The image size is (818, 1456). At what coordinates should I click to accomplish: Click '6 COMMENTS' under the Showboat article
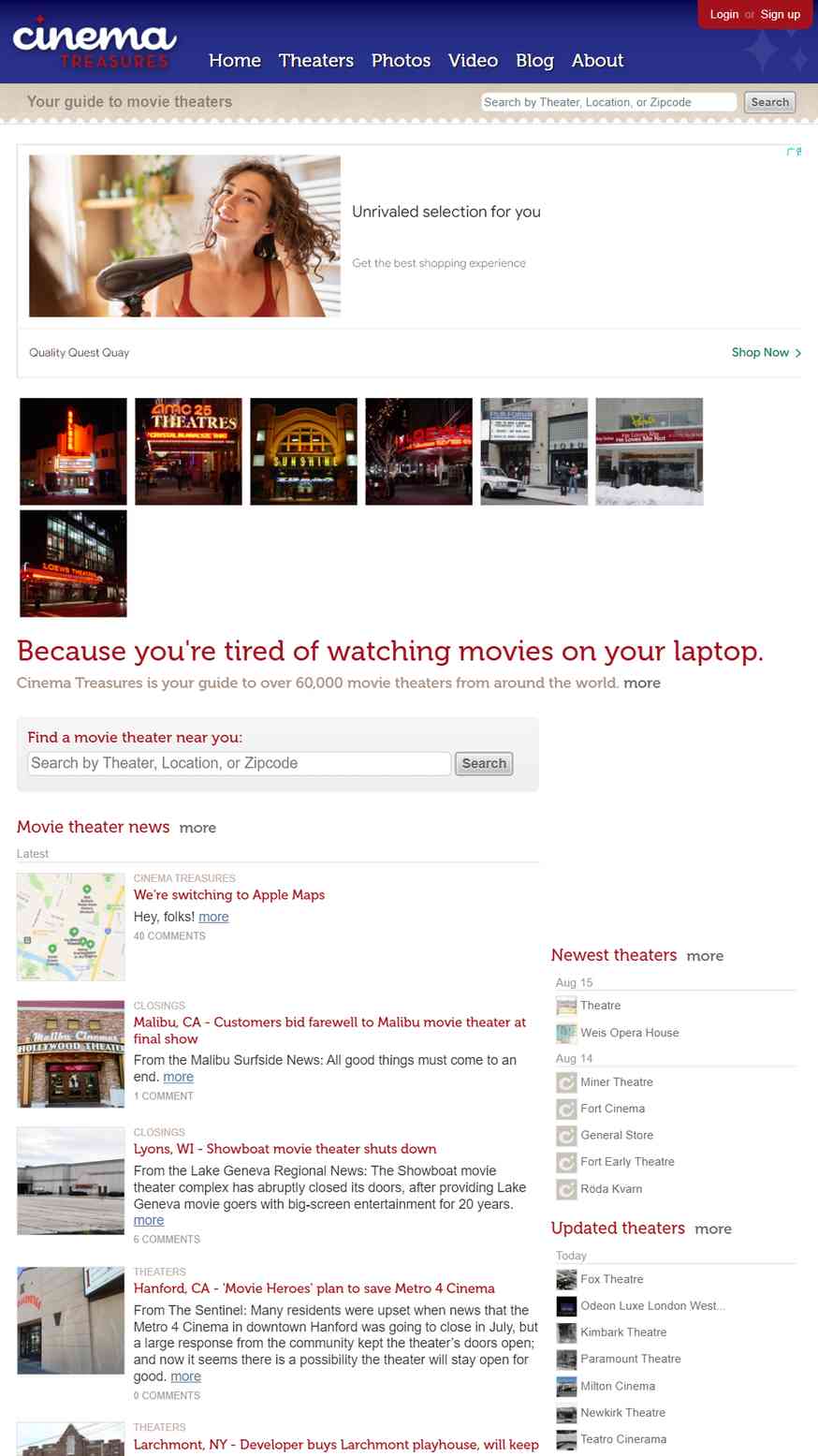(167, 1240)
